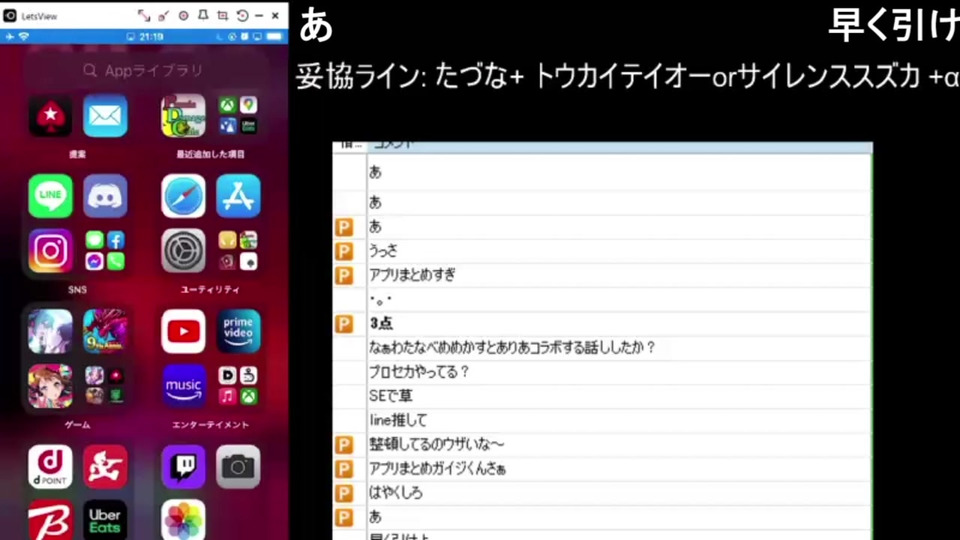
Task: Pin the LetsView window on top
Action: click(203, 16)
